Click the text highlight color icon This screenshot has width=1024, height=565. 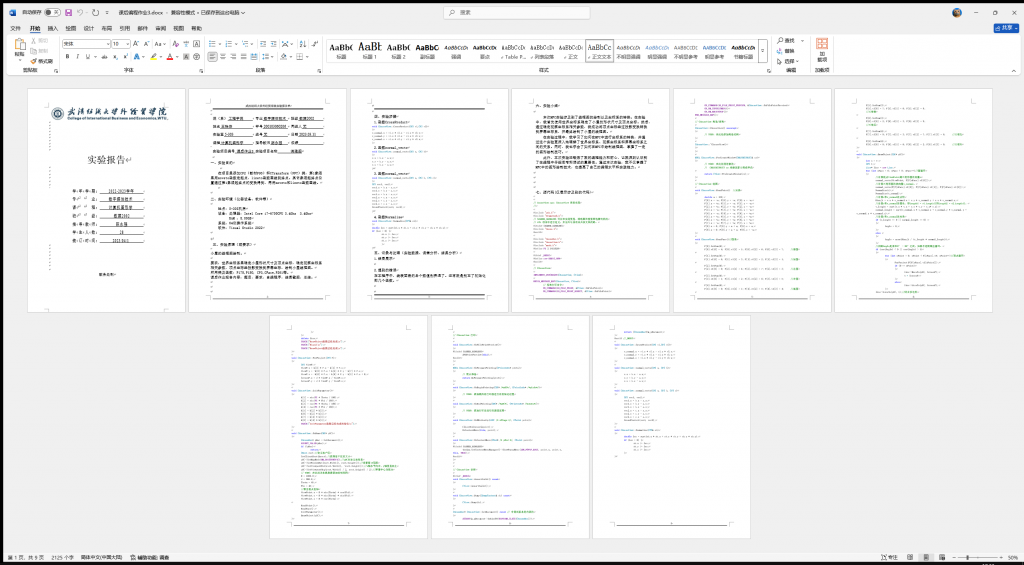pos(153,57)
